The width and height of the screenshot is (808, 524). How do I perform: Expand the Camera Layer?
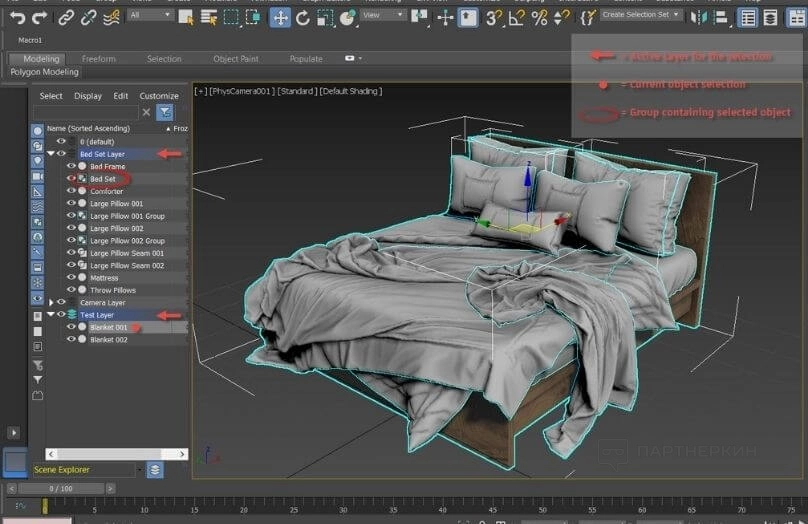click(x=50, y=302)
